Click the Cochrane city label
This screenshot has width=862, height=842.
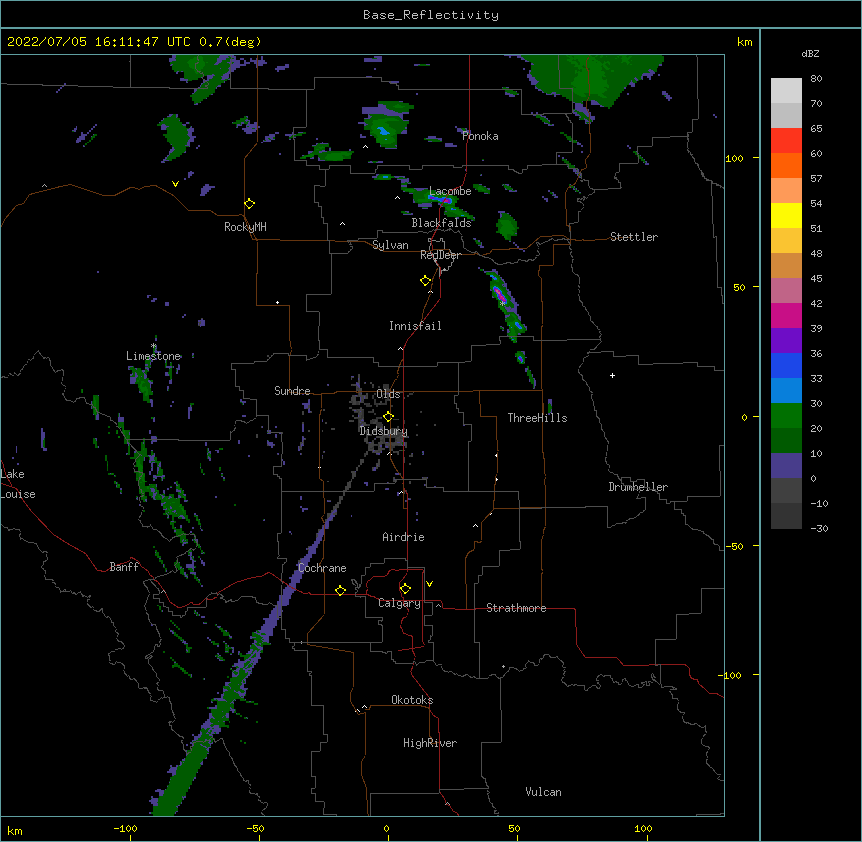click(x=322, y=568)
